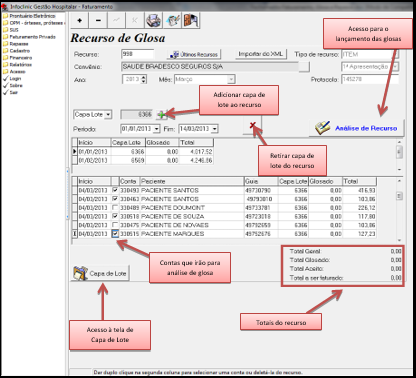The height and width of the screenshot is (378, 416).
Task: Click the Últimos Recursos button
Action: click(194, 54)
